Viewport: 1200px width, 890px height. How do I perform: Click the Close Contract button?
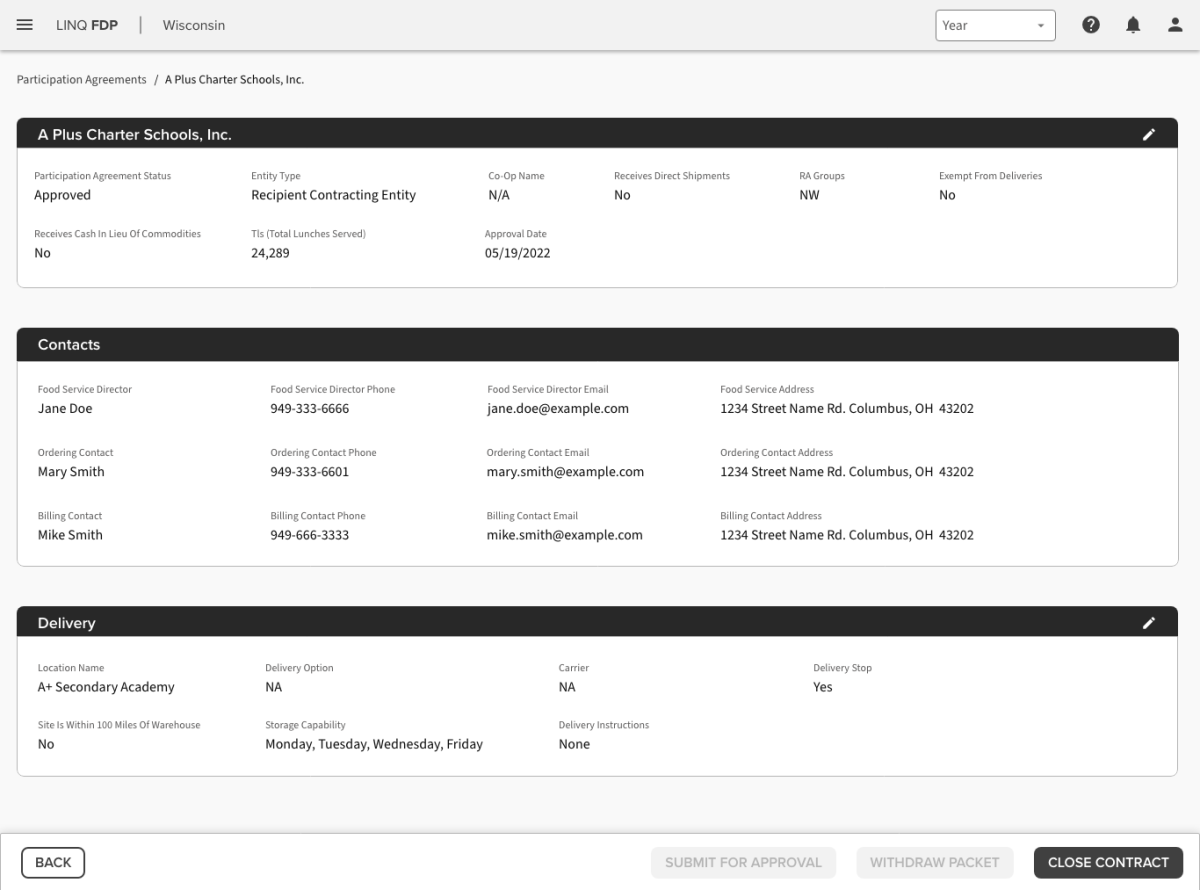coord(1108,862)
